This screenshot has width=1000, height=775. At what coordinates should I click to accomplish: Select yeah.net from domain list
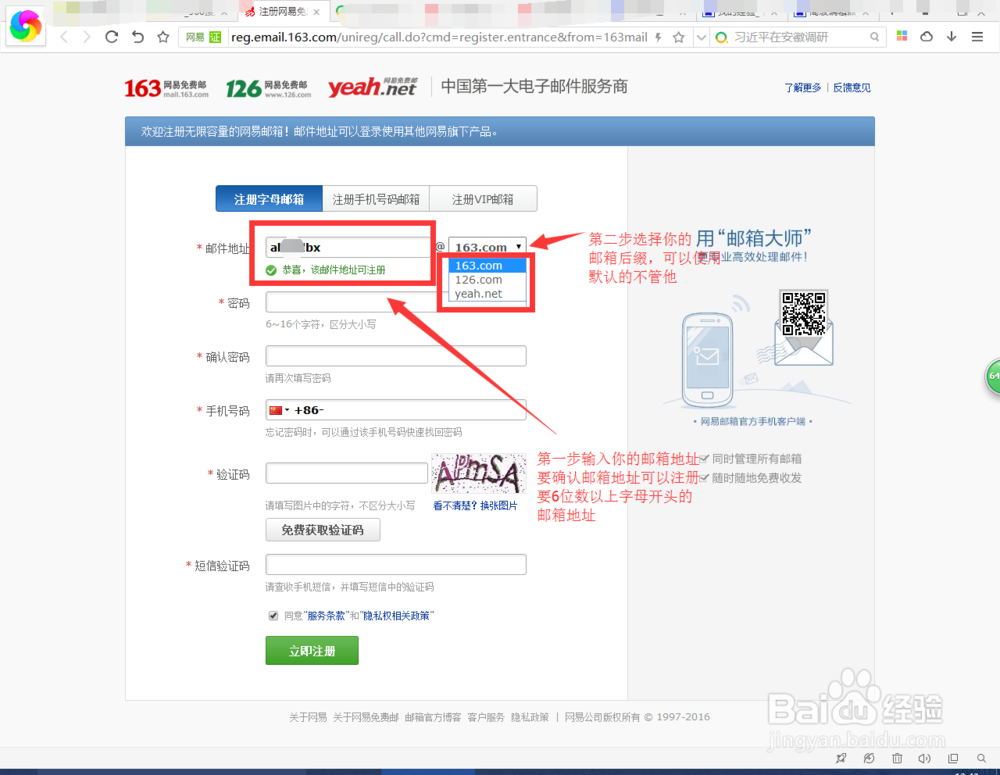pos(488,293)
